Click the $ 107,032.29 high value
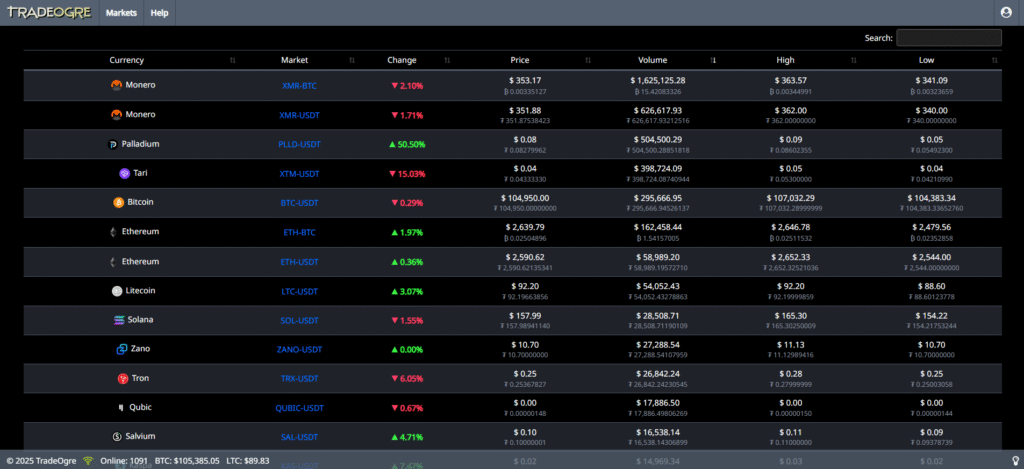The width and height of the screenshot is (1024, 469). point(790,198)
